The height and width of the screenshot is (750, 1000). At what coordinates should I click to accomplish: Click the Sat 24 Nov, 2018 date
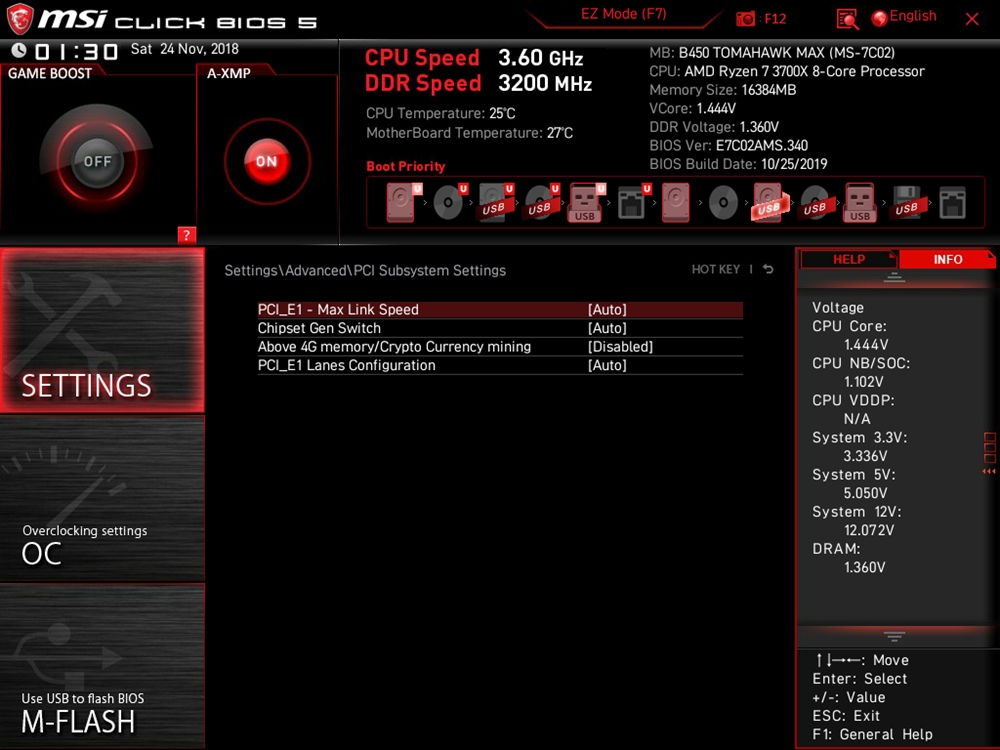pos(184,49)
